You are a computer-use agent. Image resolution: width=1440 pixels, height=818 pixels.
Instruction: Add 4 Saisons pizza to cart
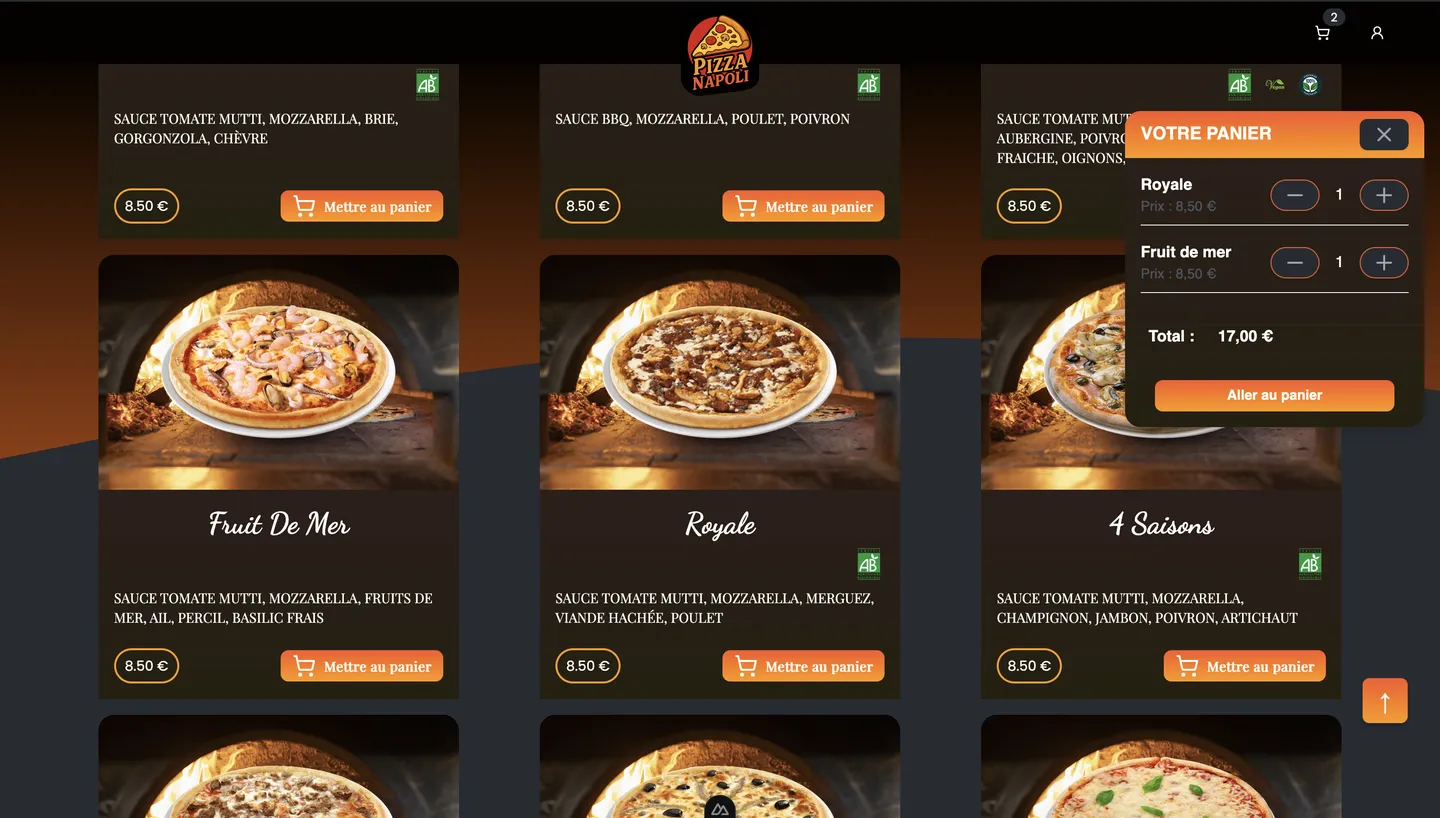1245,666
